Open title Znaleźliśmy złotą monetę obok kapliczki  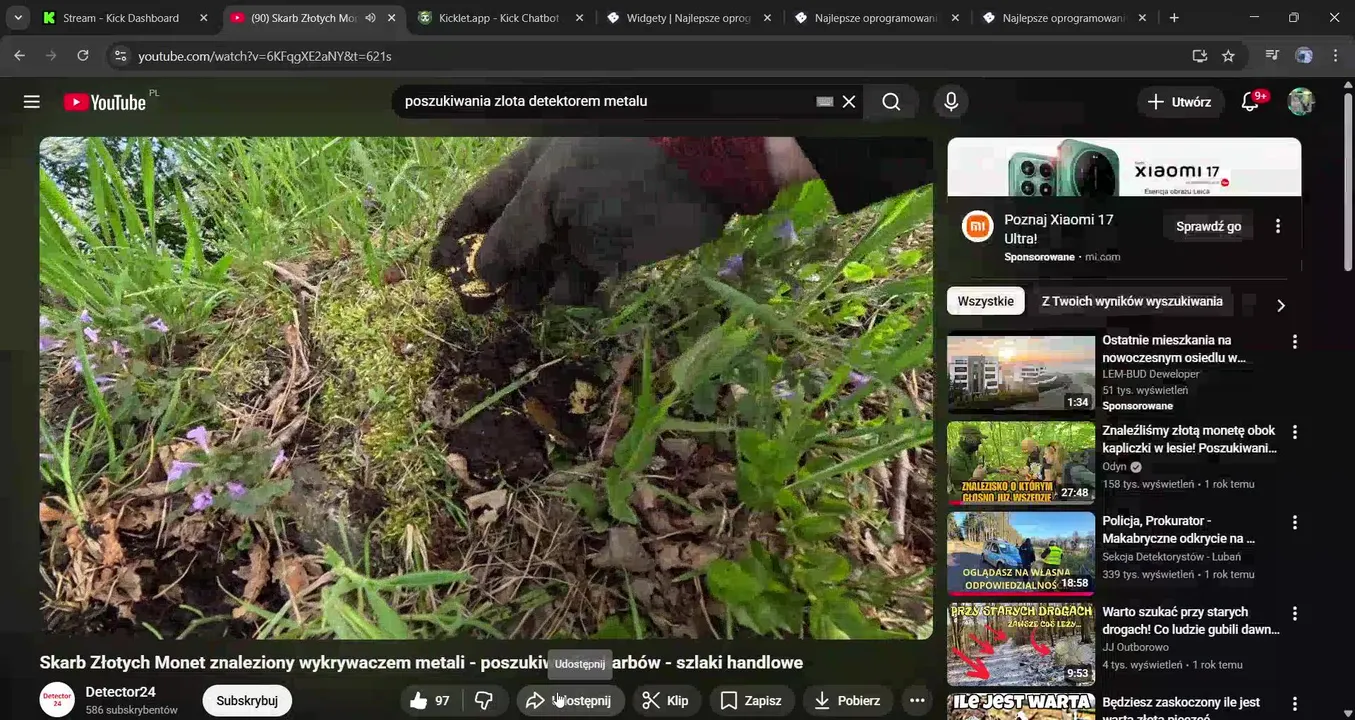tap(1190, 440)
